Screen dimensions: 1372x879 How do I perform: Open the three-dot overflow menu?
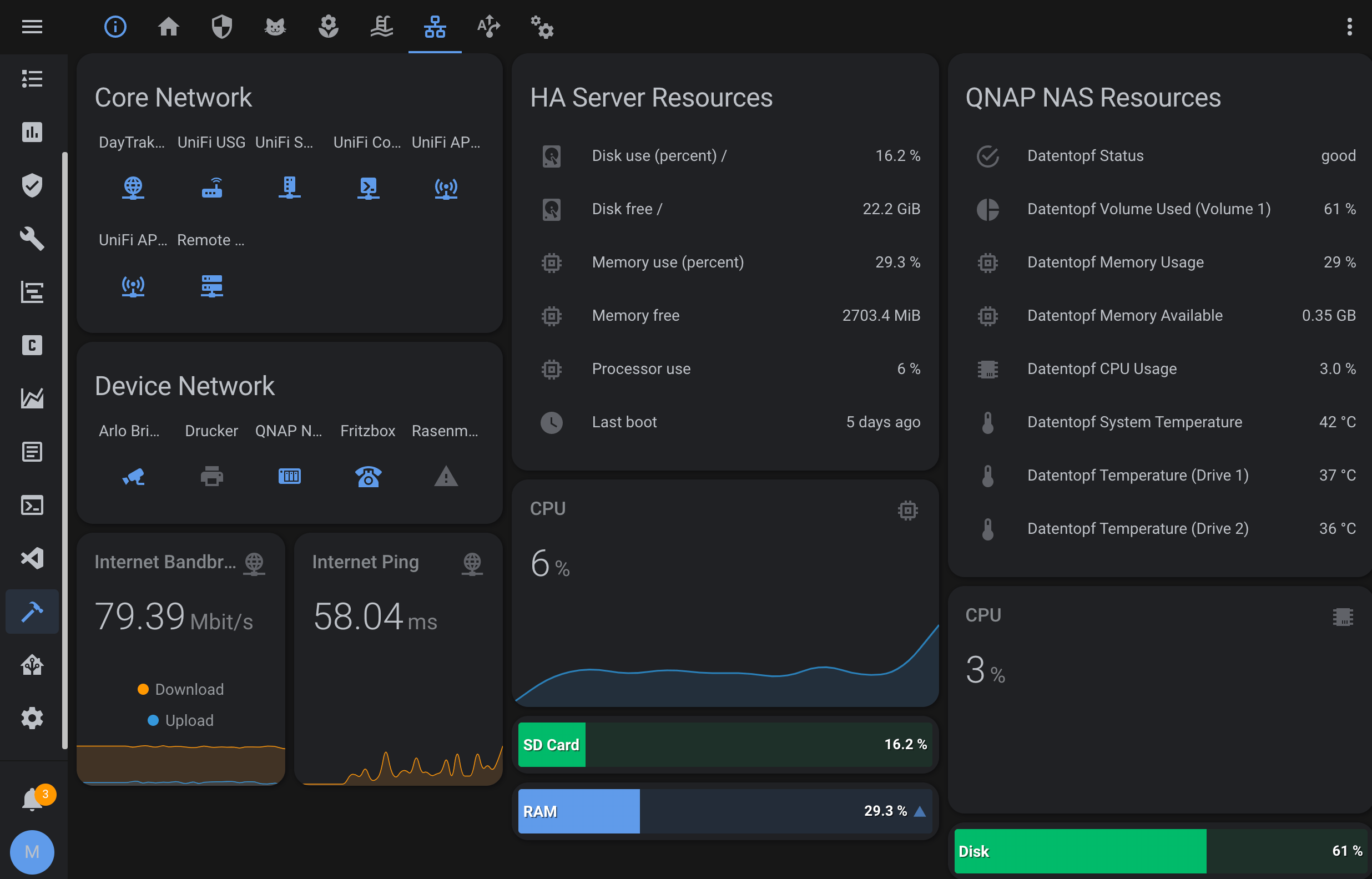[1350, 26]
